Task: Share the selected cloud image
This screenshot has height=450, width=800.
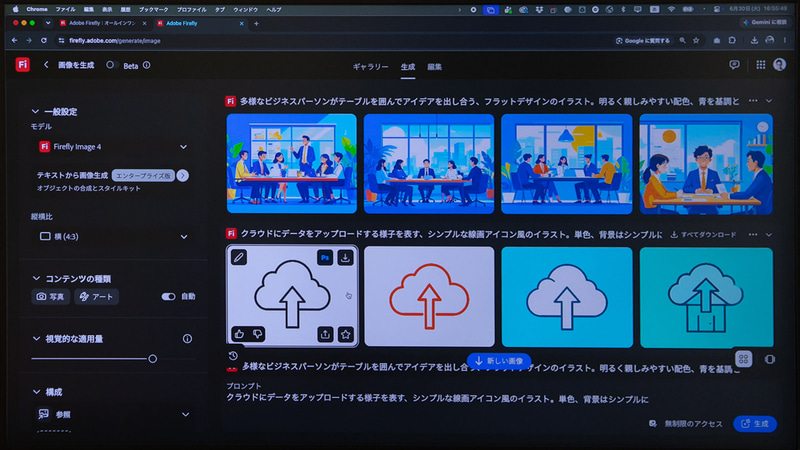Action: tap(325, 335)
